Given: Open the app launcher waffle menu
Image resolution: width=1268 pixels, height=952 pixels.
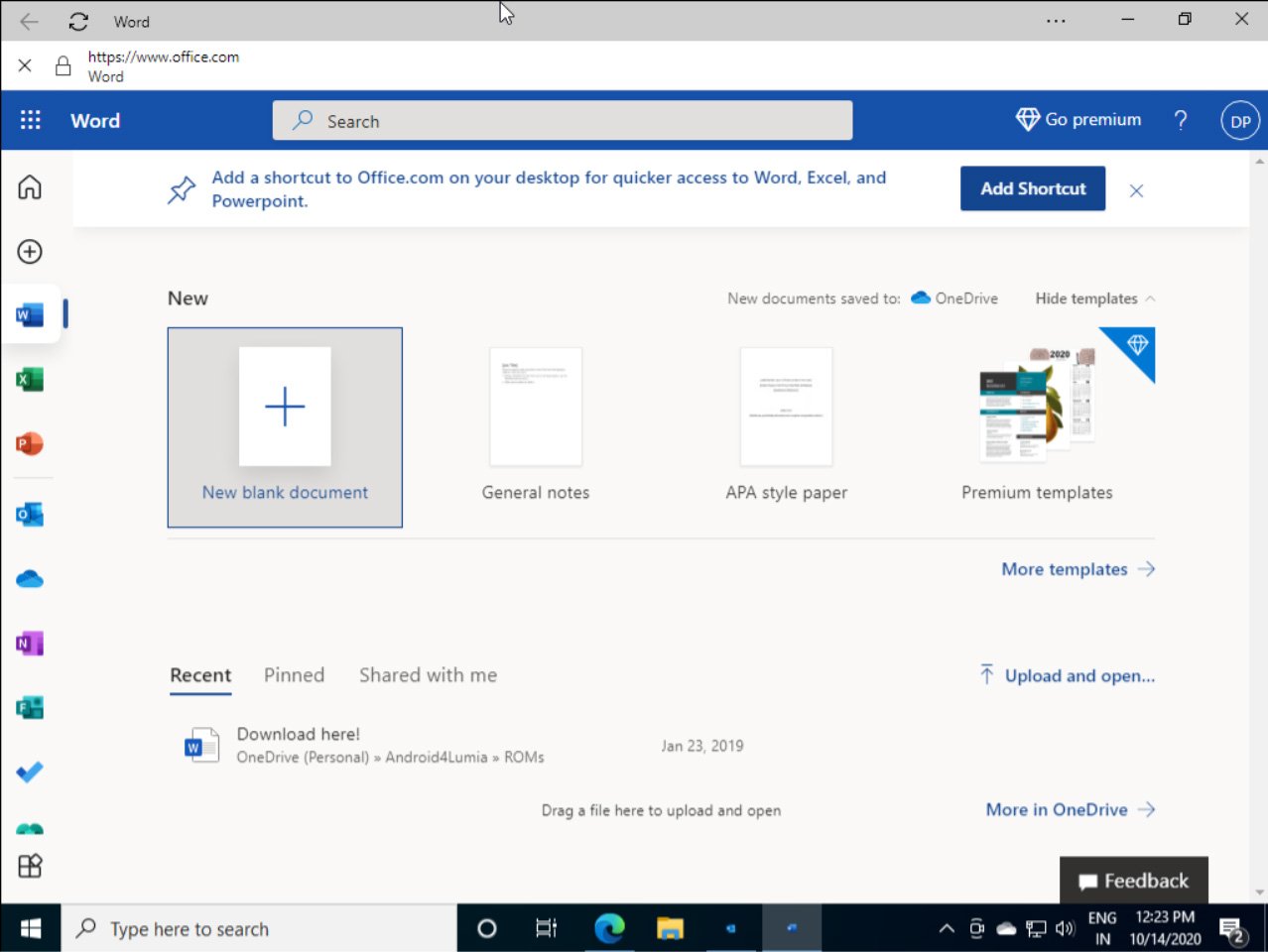Looking at the screenshot, I should (31, 120).
